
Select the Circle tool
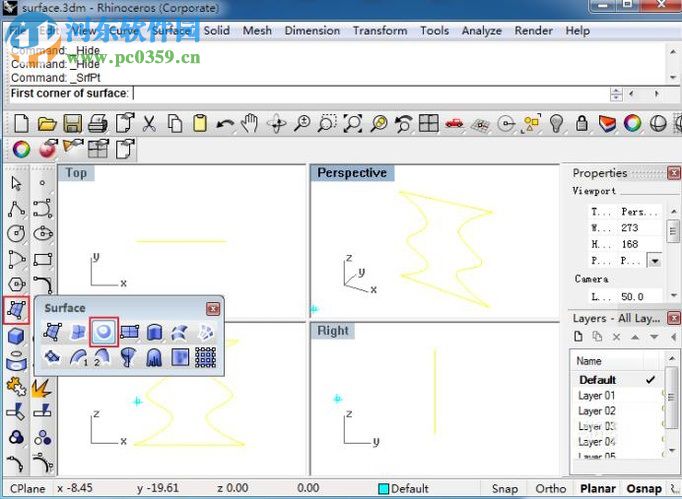pos(16,234)
